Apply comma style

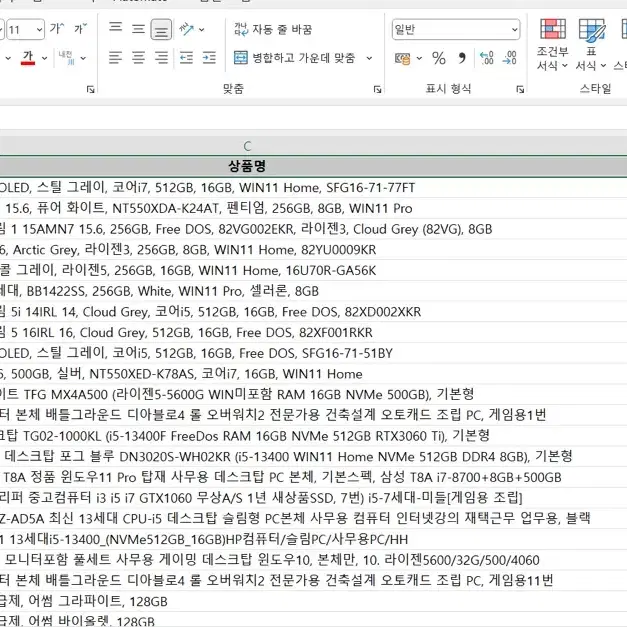tap(462, 58)
